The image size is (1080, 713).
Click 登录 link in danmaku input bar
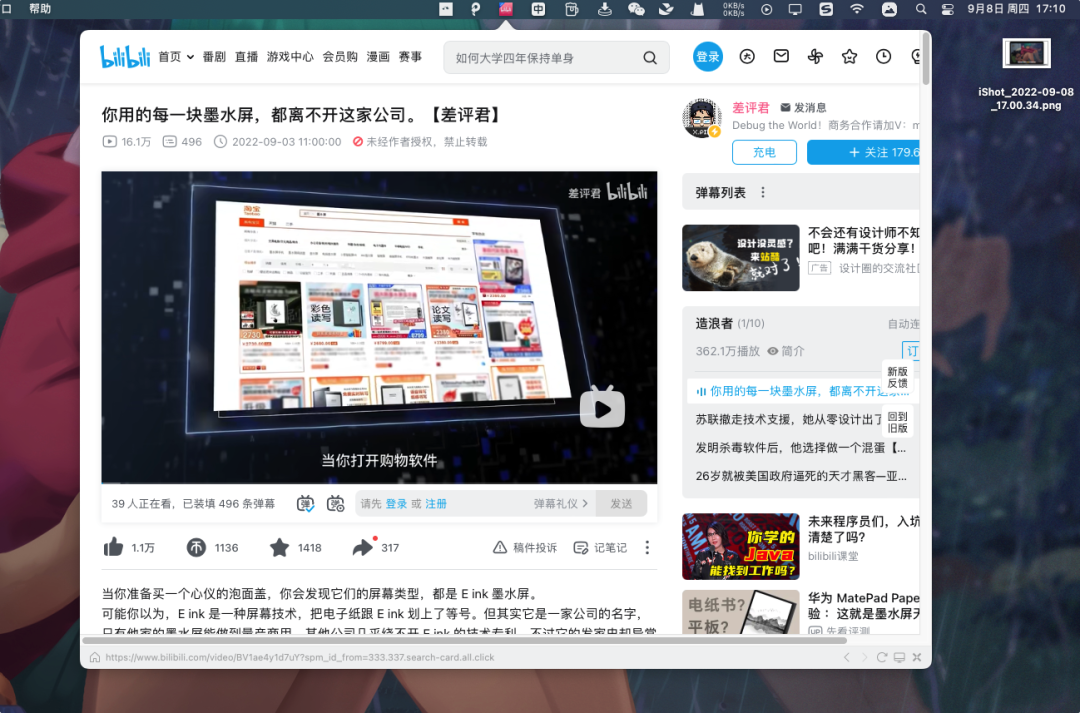tap(396, 504)
